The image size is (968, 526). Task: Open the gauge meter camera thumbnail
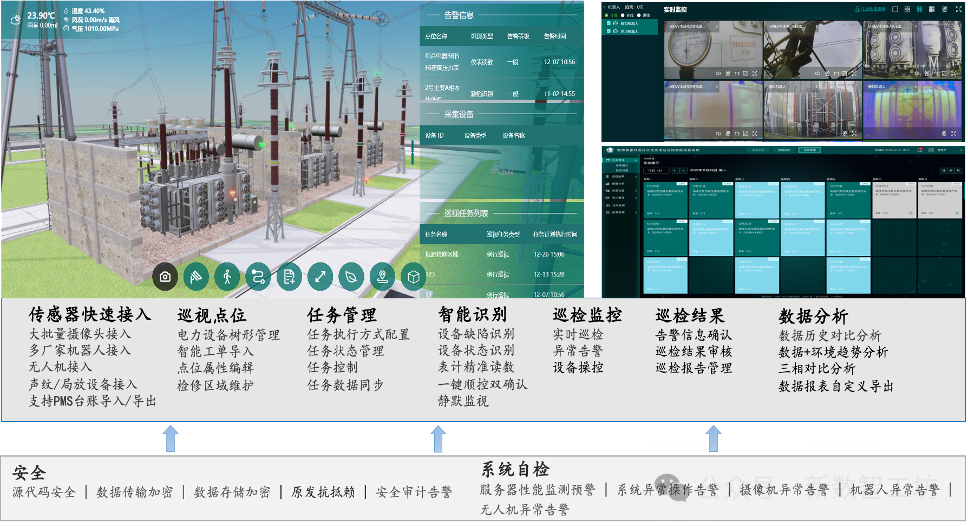[x=713, y=50]
